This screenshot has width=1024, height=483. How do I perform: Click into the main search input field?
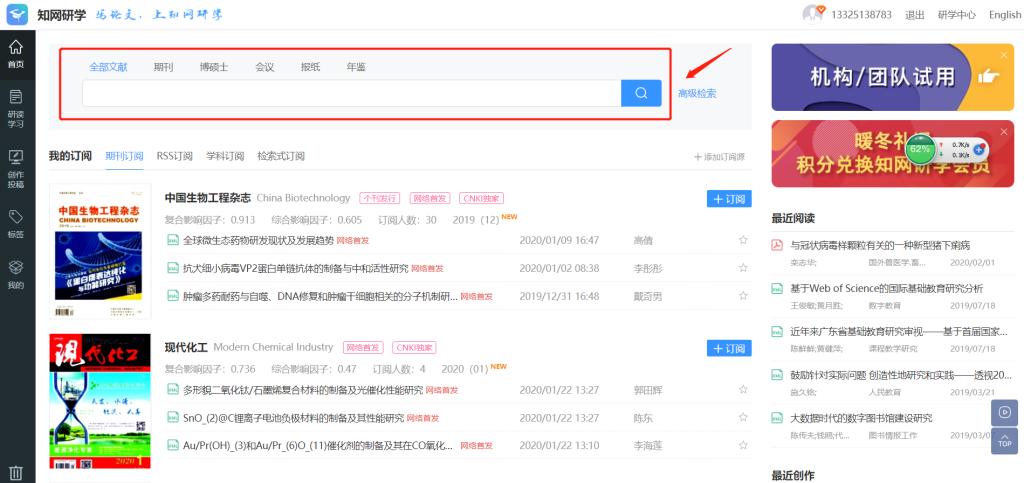350,93
